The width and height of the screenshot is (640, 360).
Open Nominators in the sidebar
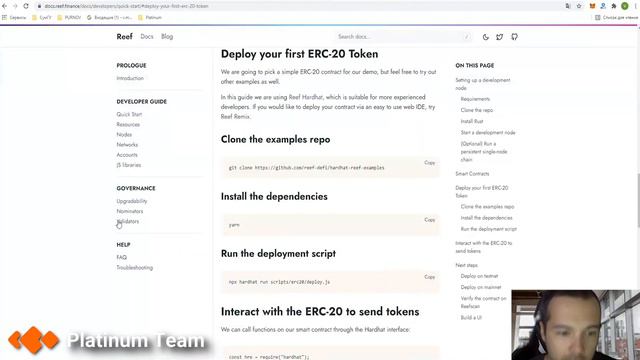[x=130, y=211]
